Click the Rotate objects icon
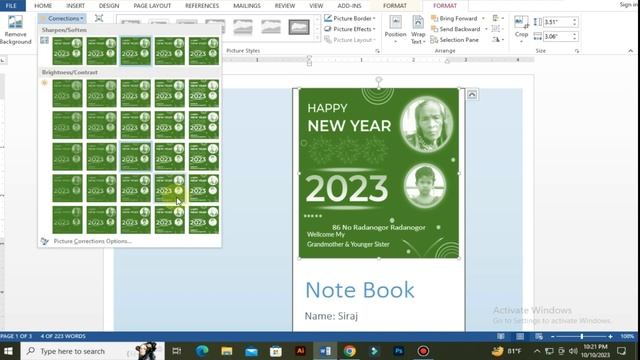This screenshot has width=640, height=360. 496,40
